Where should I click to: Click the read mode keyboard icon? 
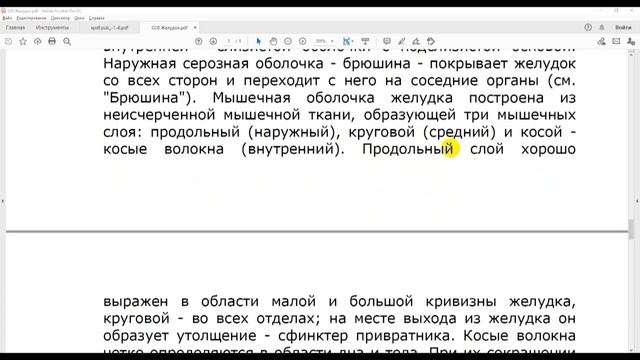click(365, 41)
